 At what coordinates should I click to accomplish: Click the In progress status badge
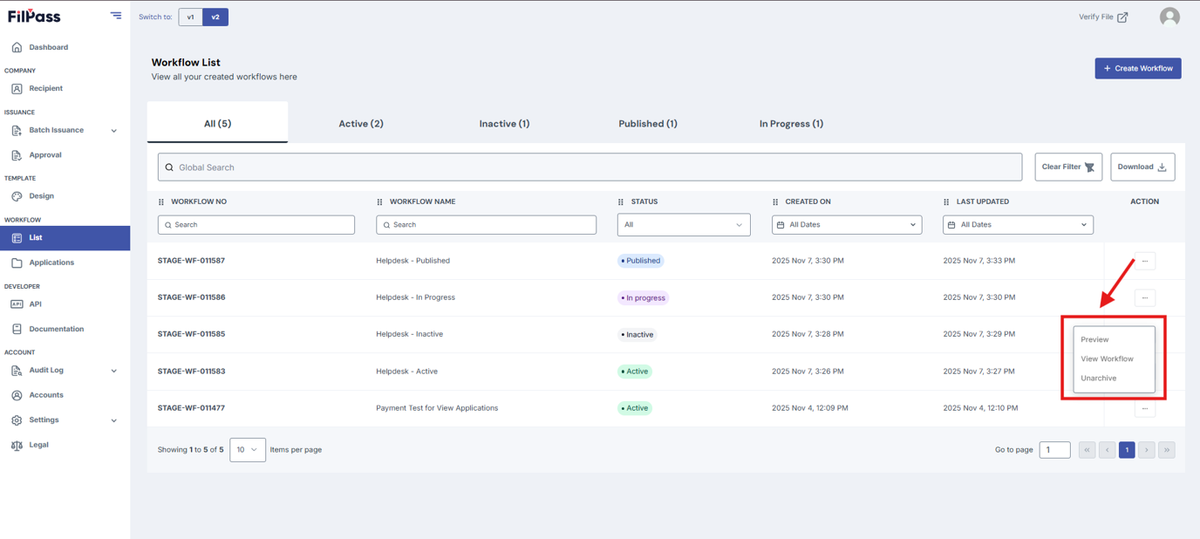click(x=642, y=297)
